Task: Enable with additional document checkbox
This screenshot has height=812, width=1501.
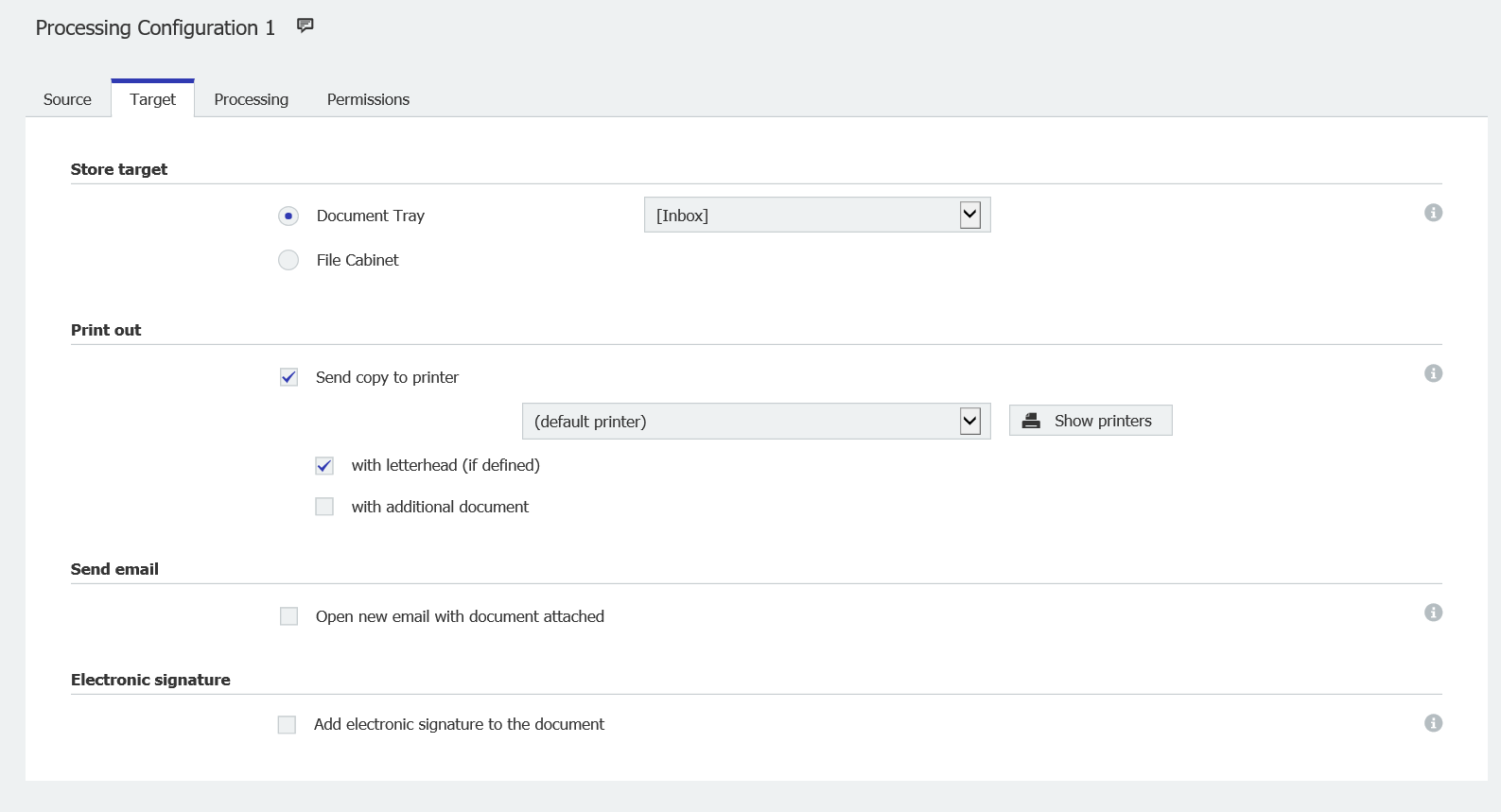Action: [324, 507]
